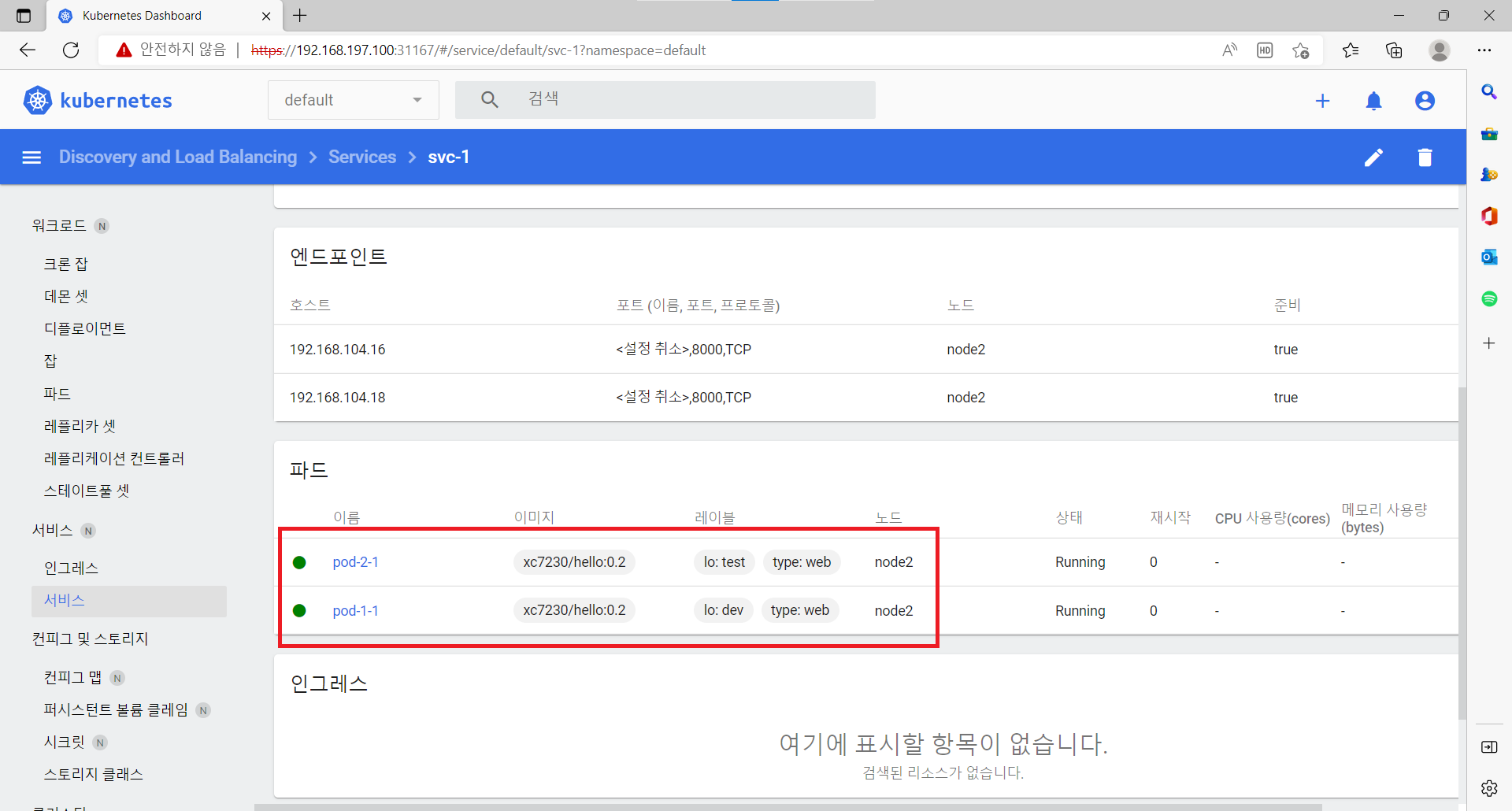Click lo: dev label chip
The width and height of the screenshot is (1512, 811).
[724, 610]
